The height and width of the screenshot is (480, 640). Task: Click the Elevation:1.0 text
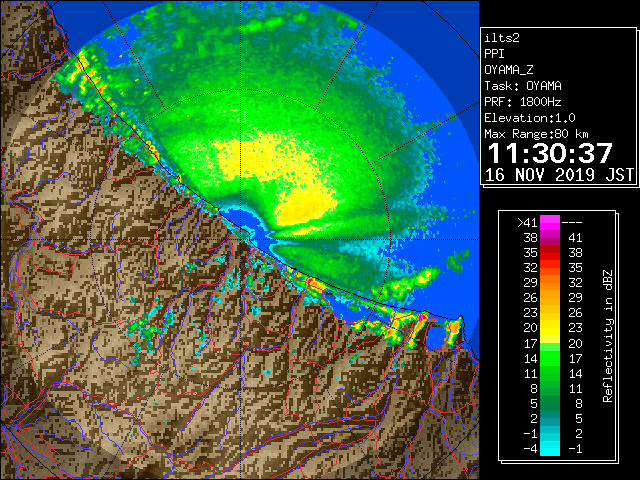click(x=530, y=118)
